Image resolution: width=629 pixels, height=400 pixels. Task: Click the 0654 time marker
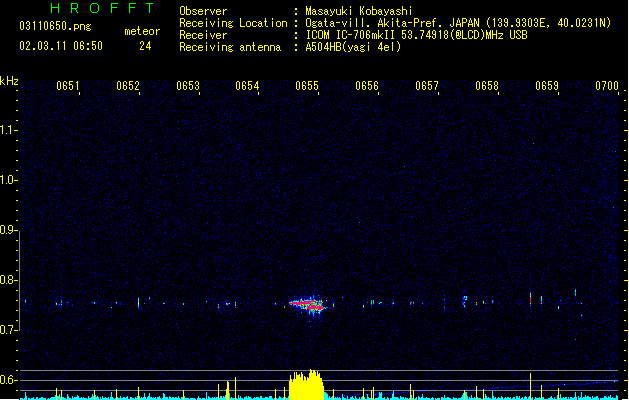(247, 86)
